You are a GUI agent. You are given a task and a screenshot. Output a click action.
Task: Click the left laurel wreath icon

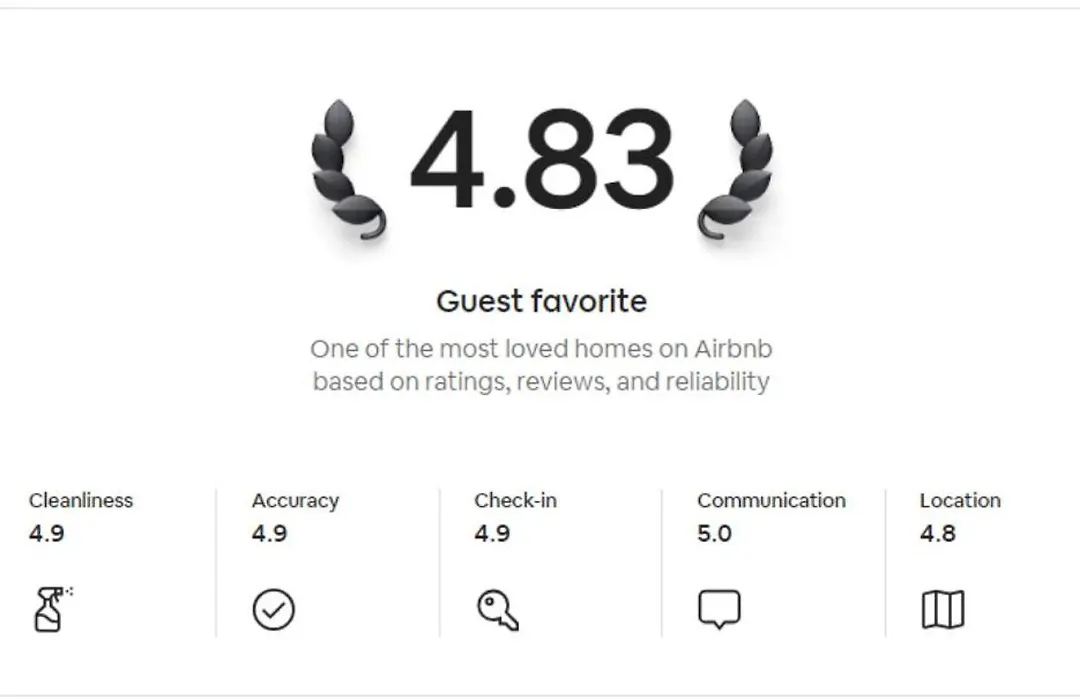pyautogui.click(x=348, y=169)
